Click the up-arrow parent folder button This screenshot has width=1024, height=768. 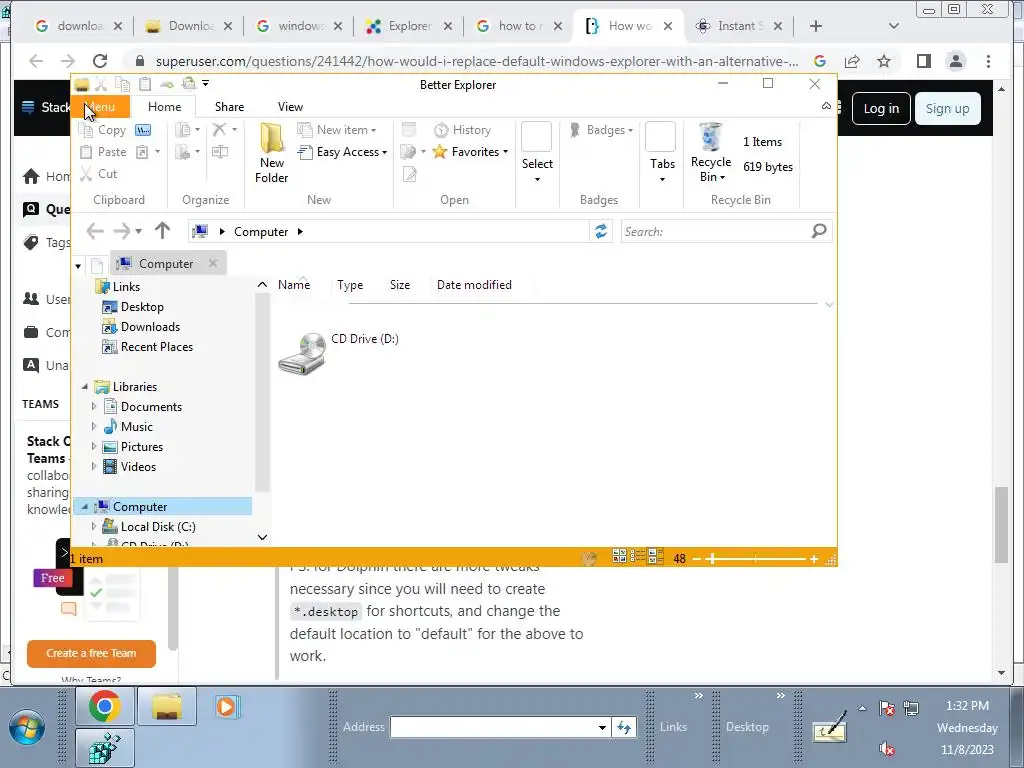[x=163, y=231]
